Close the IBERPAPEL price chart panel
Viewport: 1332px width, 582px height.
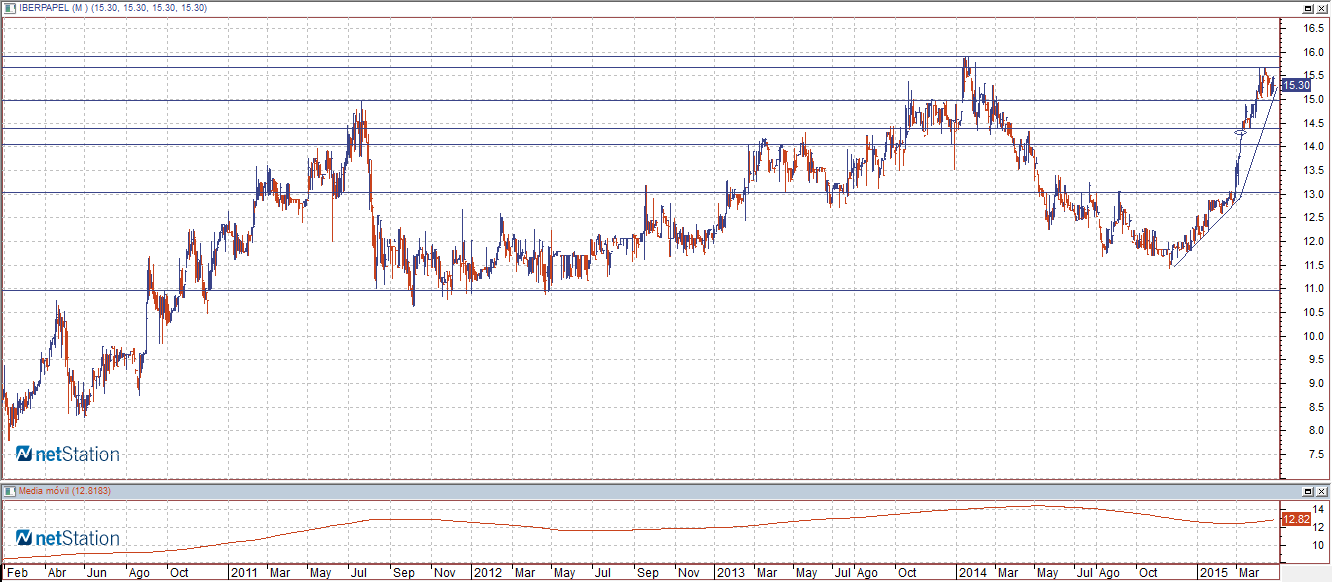click(1322, 7)
